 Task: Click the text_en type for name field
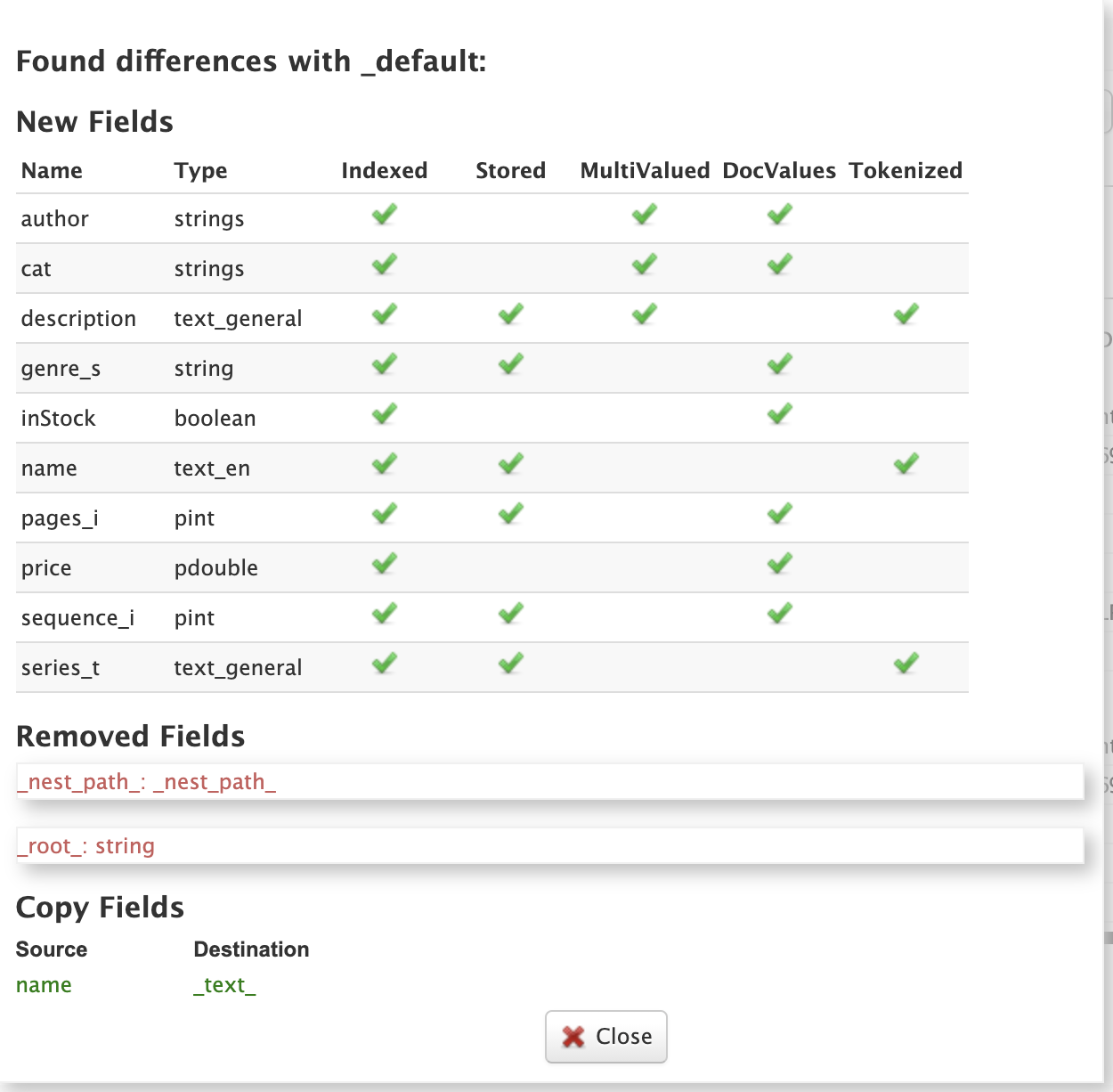212,469
